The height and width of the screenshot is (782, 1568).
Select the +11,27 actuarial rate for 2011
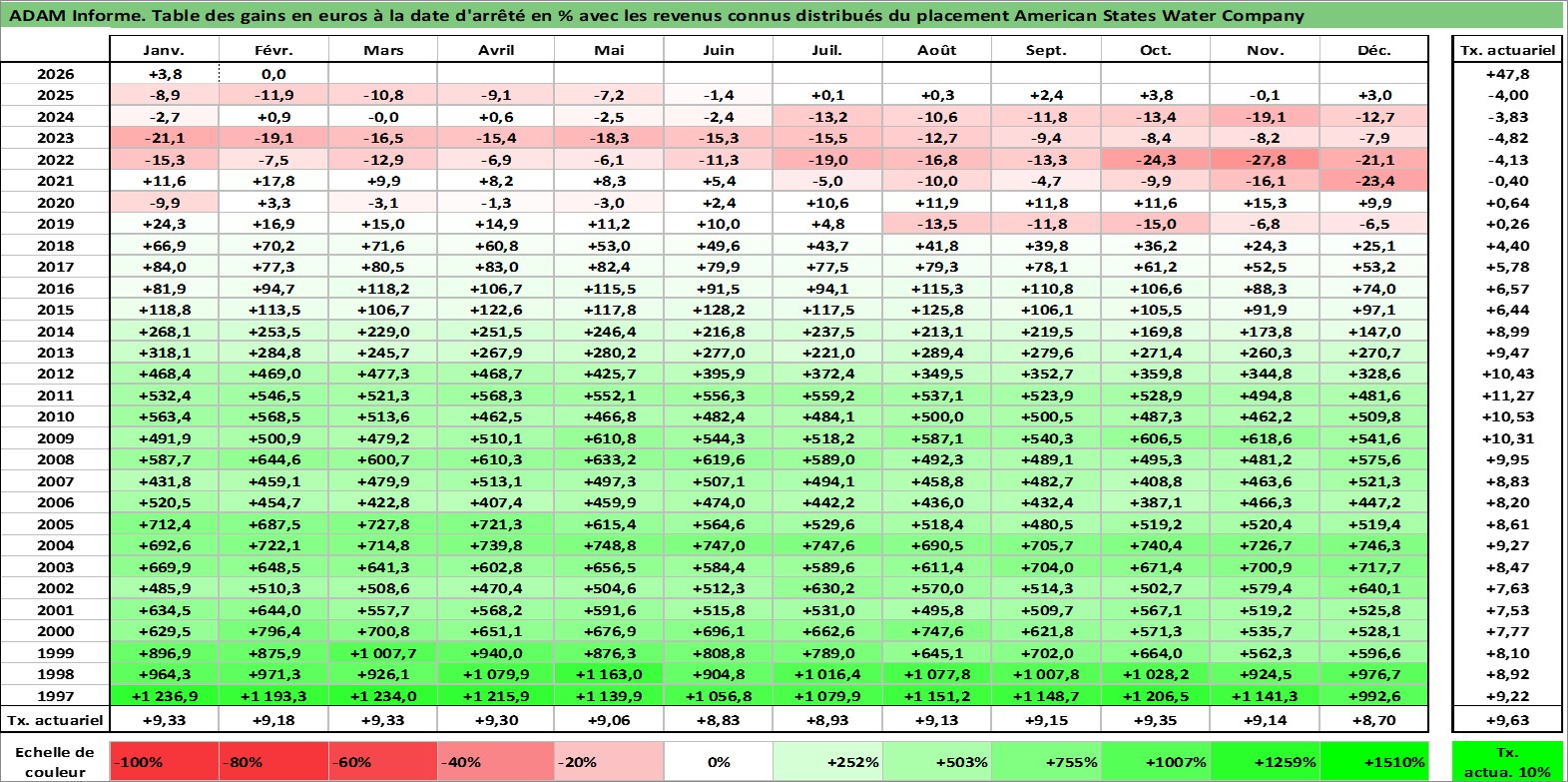pos(1507,395)
